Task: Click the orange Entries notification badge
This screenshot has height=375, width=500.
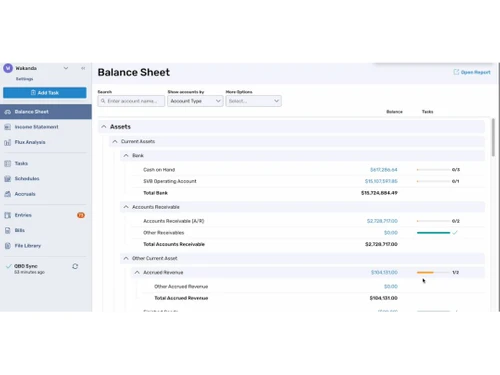Action: coord(81,215)
